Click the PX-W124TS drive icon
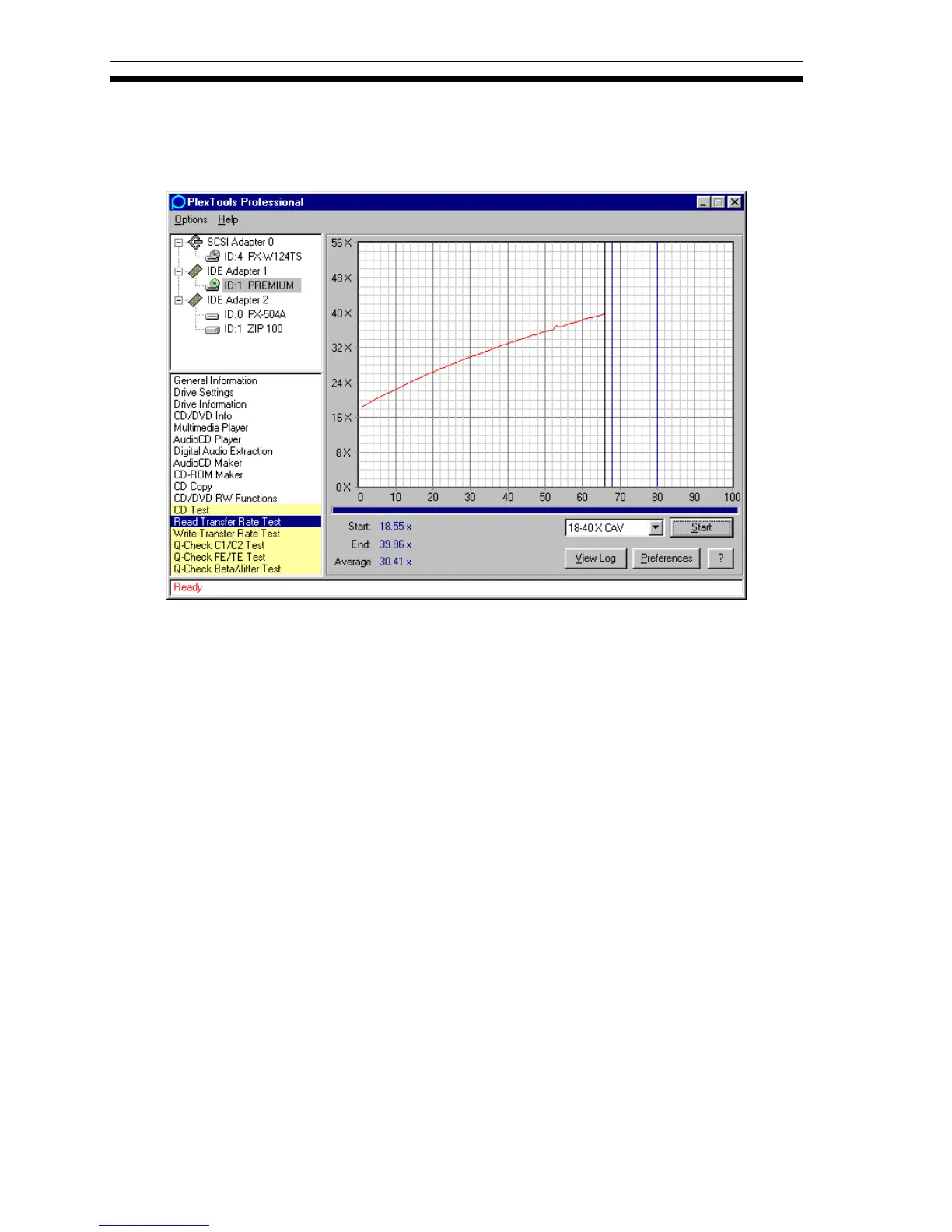The width and height of the screenshot is (952, 1232). point(212,256)
